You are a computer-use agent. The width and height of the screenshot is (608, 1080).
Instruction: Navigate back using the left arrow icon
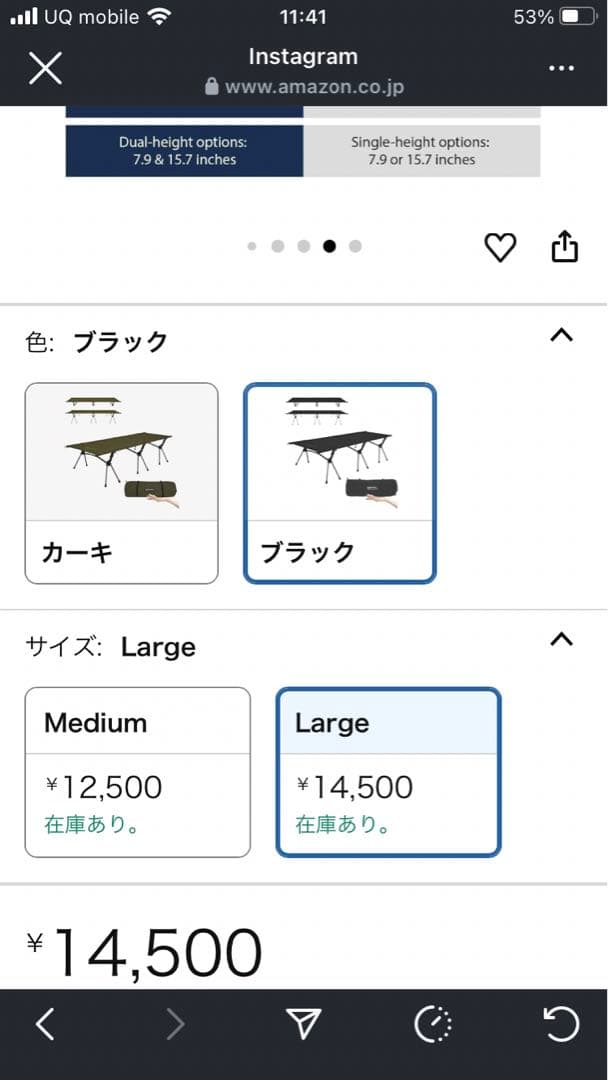coord(45,1024)
